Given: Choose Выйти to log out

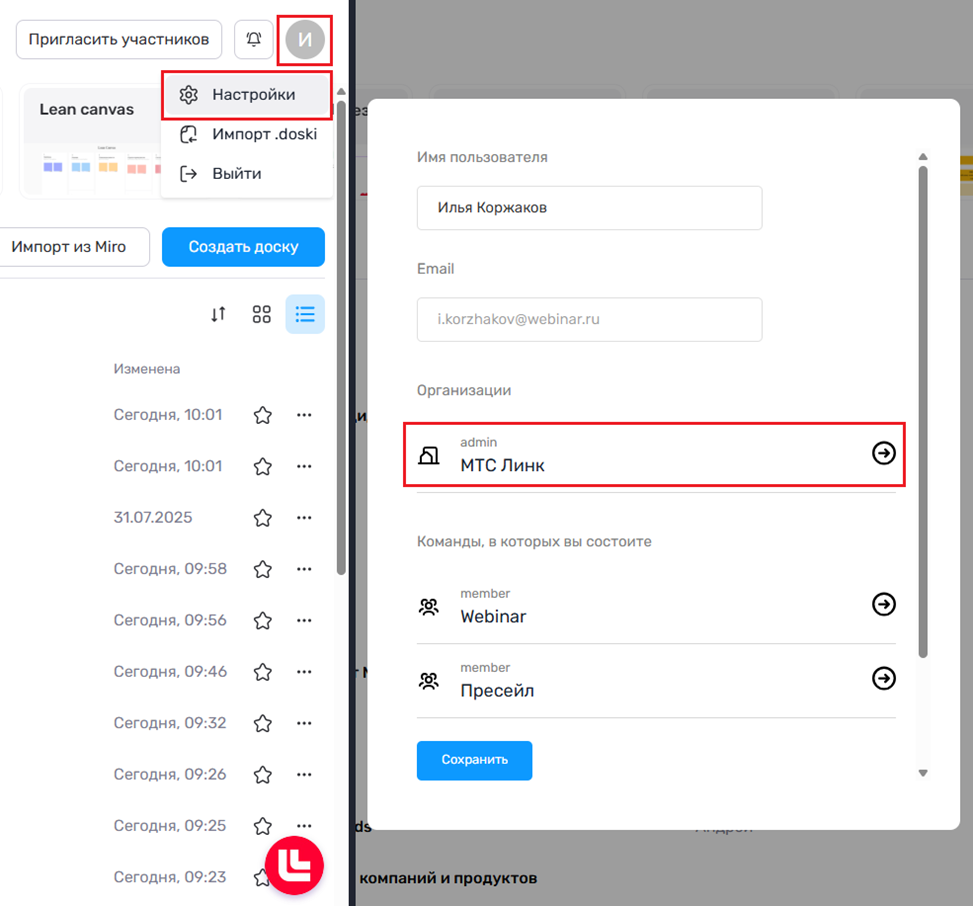Looking at the screenshot, I should point(247,174).
